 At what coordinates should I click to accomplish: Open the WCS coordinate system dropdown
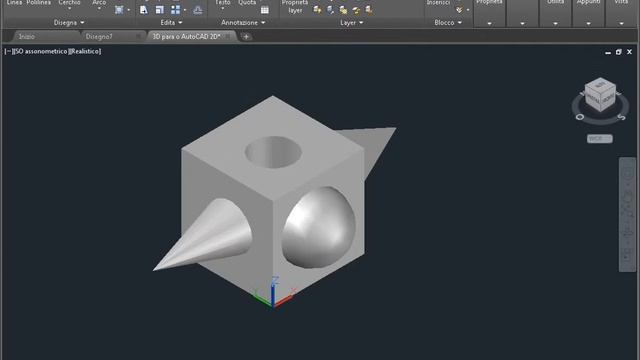pyautogui.click(x=600, y=139)
